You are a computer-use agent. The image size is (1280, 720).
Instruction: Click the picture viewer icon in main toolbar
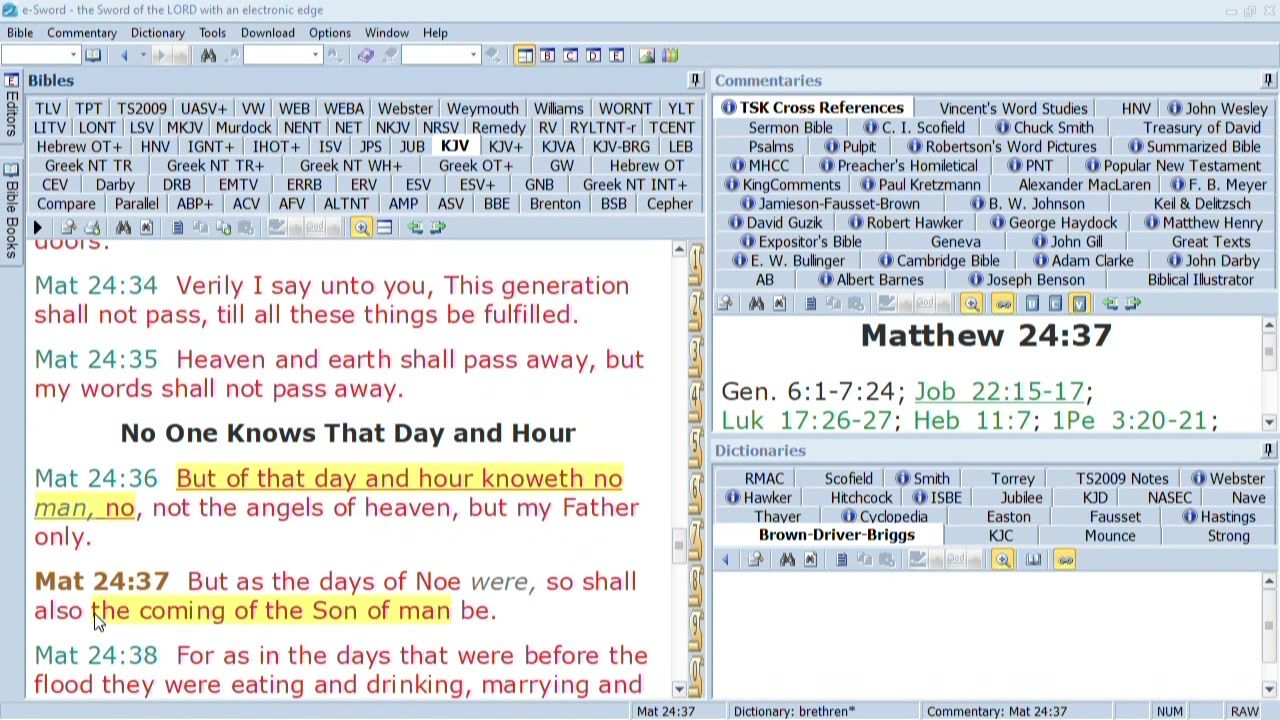coord(646,56)
